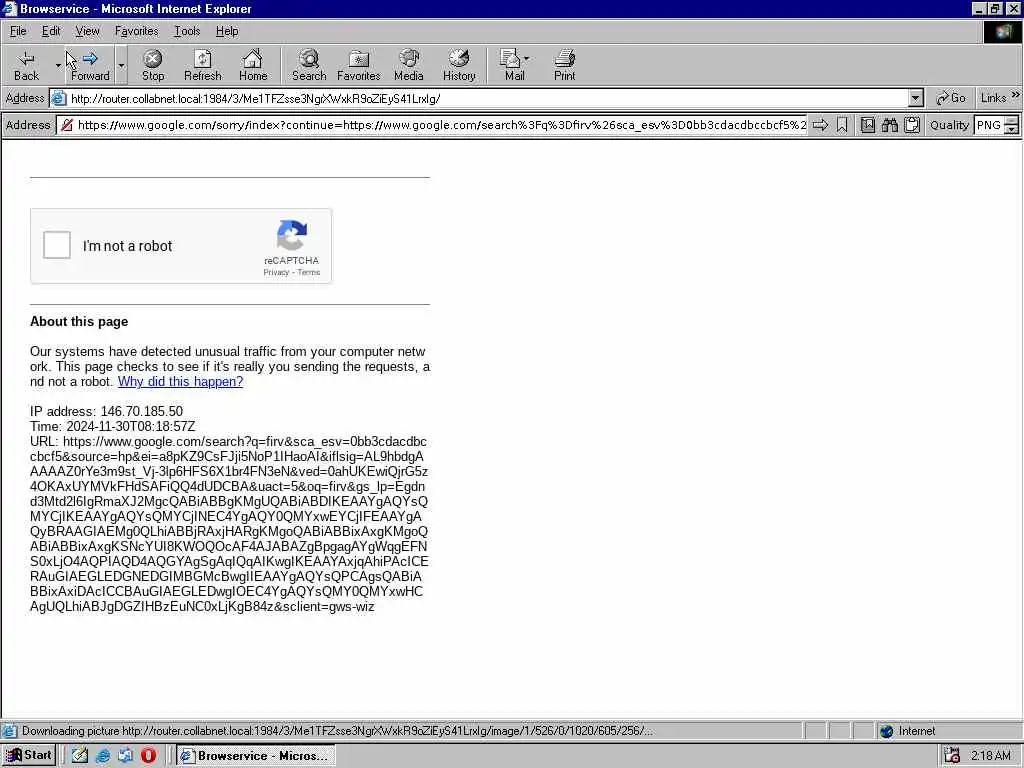The width and height of the screenshot is (1024, 768).
Task: Click the Quality stepper down arrow
Action: 1012,129
